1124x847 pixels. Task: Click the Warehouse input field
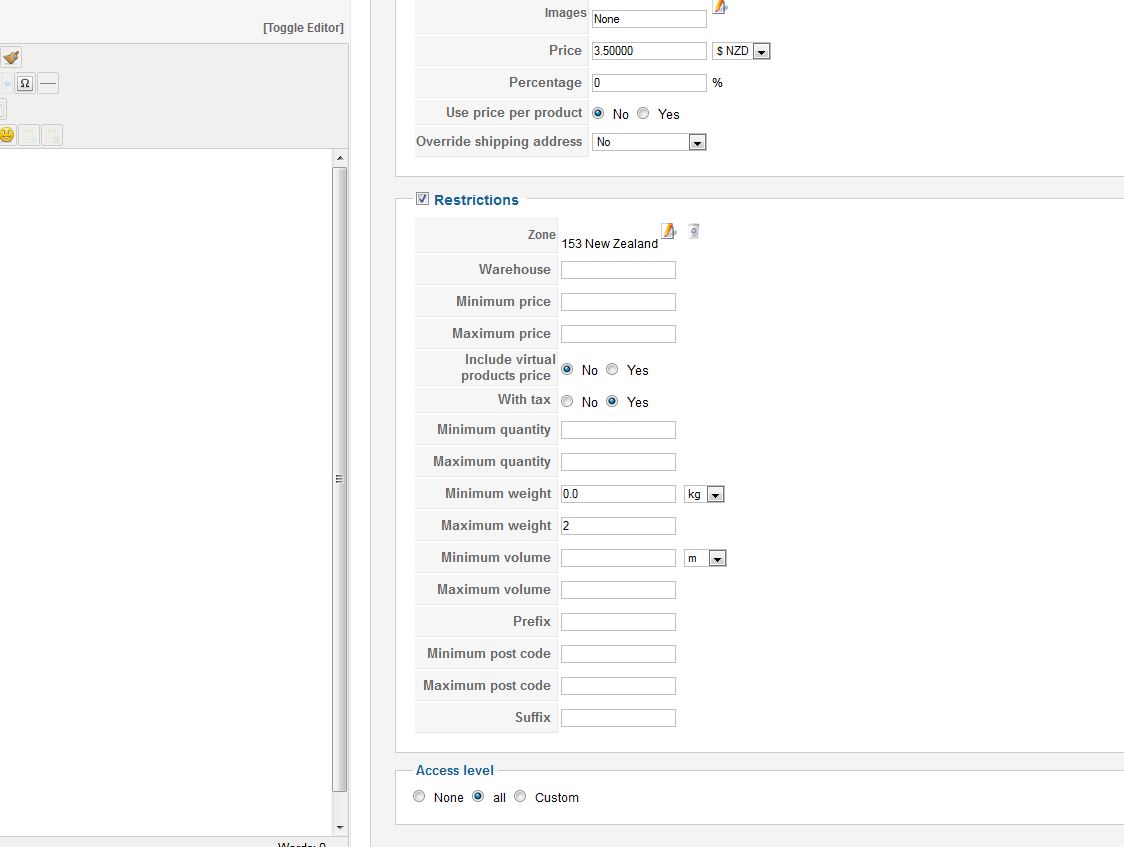pos(618,269)
